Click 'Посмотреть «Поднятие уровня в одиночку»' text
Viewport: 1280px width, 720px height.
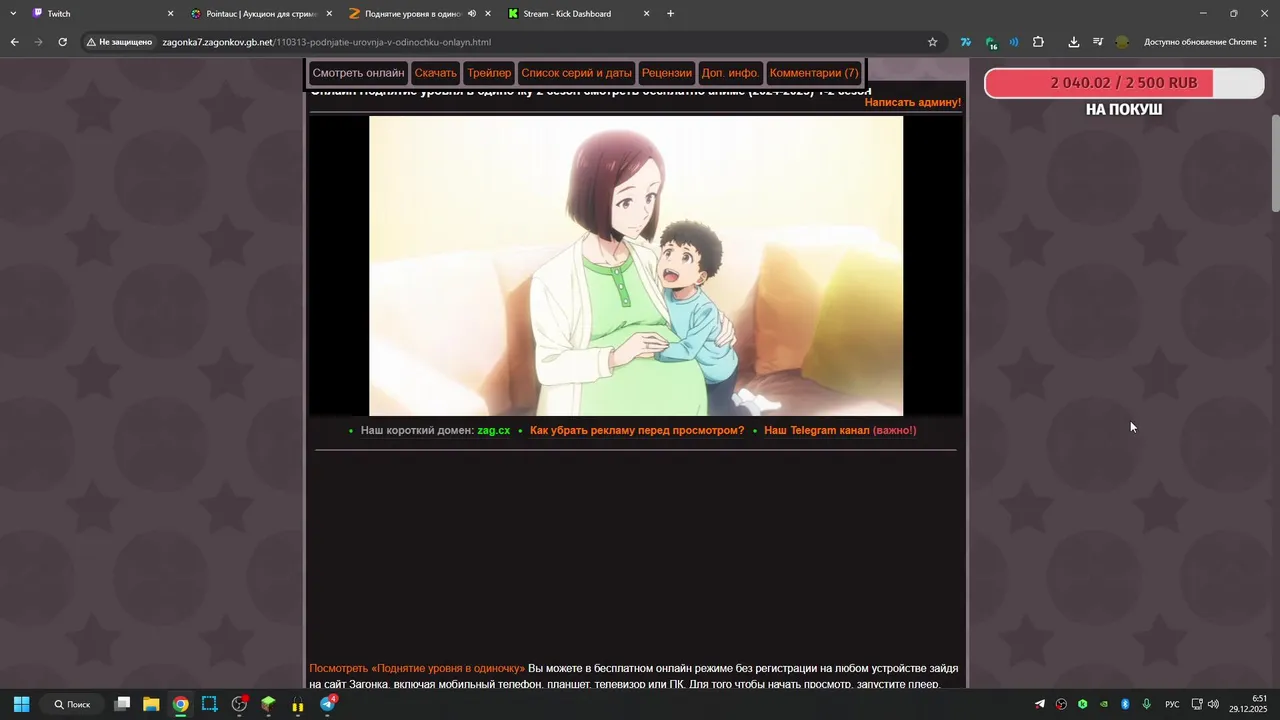pyautogui.click(x=417, y=668)
